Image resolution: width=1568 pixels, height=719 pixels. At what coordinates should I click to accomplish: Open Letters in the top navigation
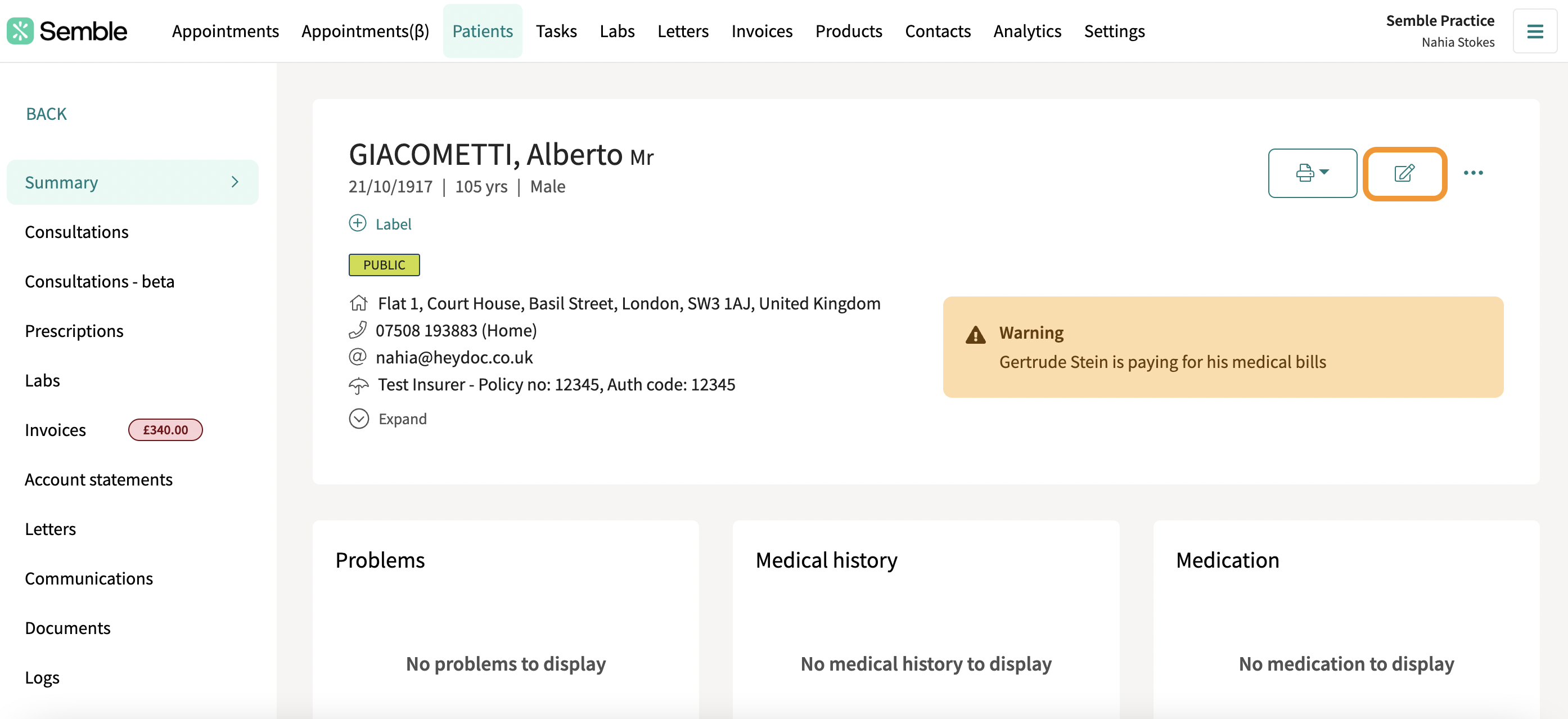683,31
